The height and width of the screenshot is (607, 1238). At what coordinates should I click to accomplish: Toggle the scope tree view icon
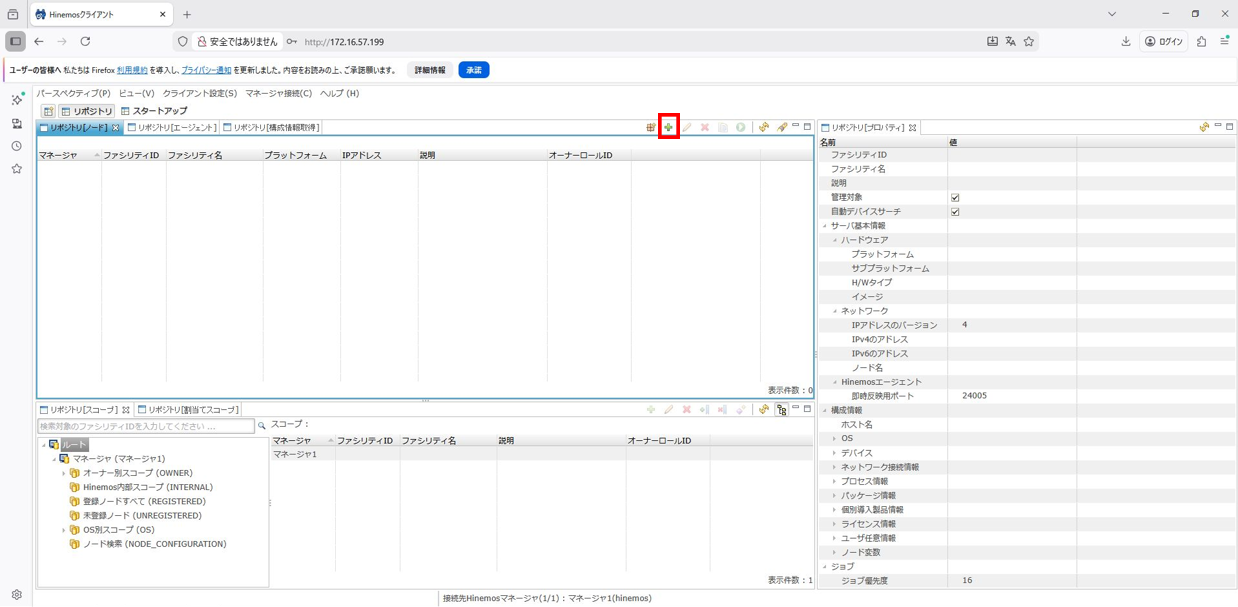click(782, 409)
